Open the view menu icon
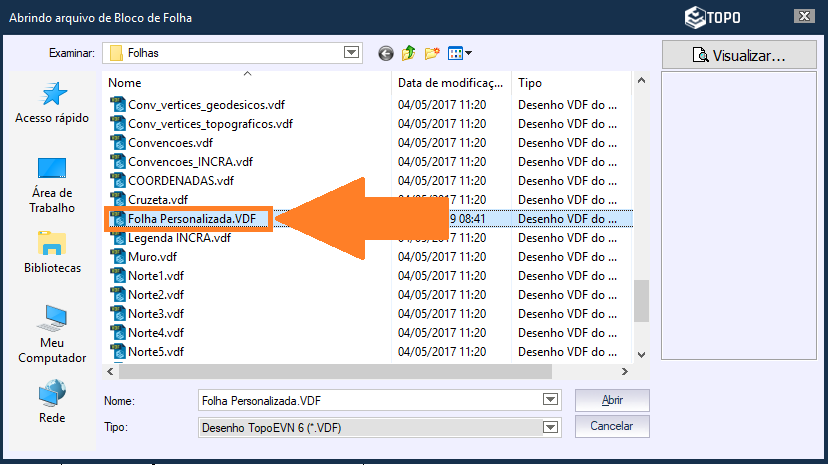 pos(460,53)
